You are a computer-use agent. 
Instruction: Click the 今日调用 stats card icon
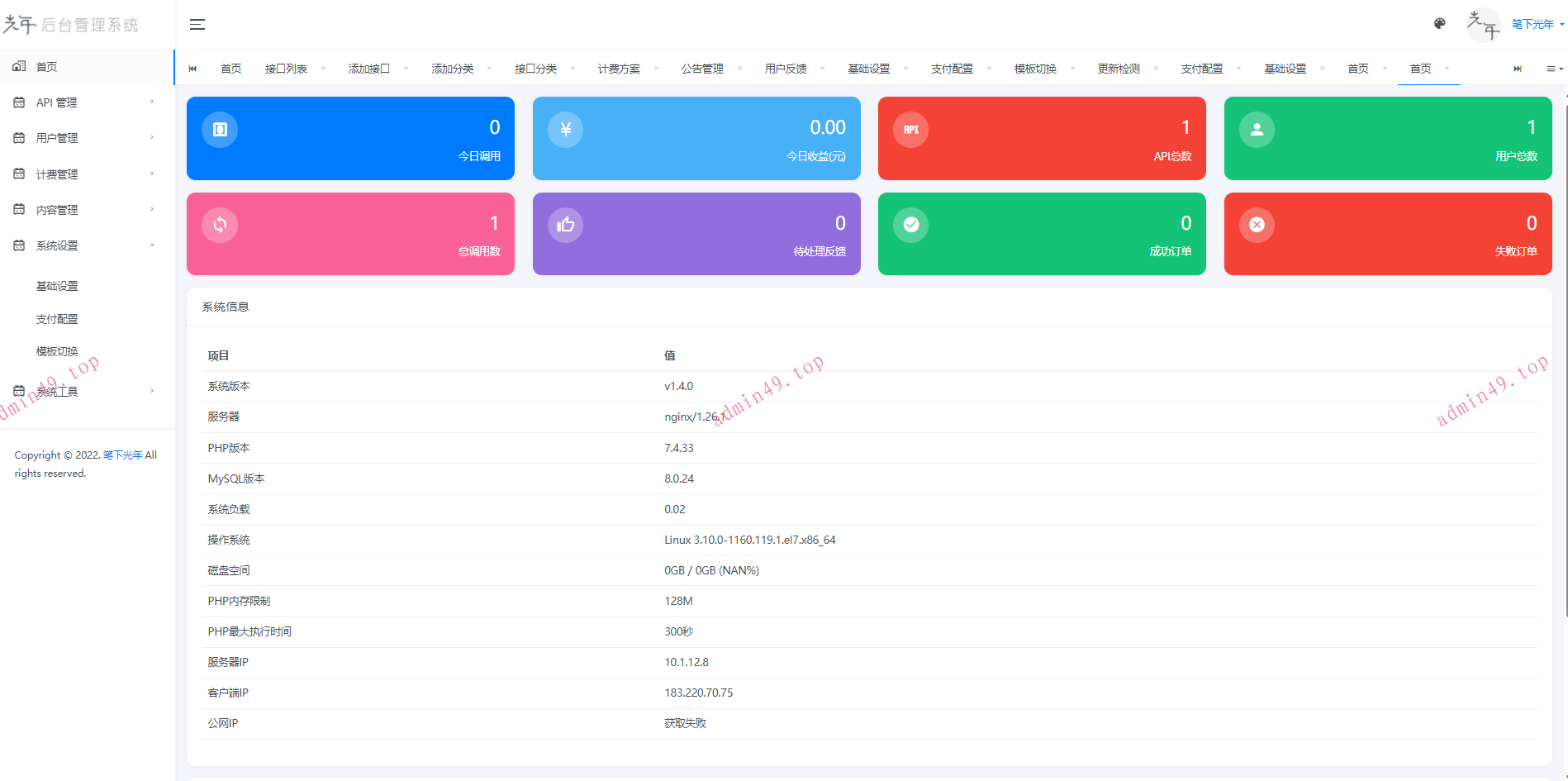point(220,130)
